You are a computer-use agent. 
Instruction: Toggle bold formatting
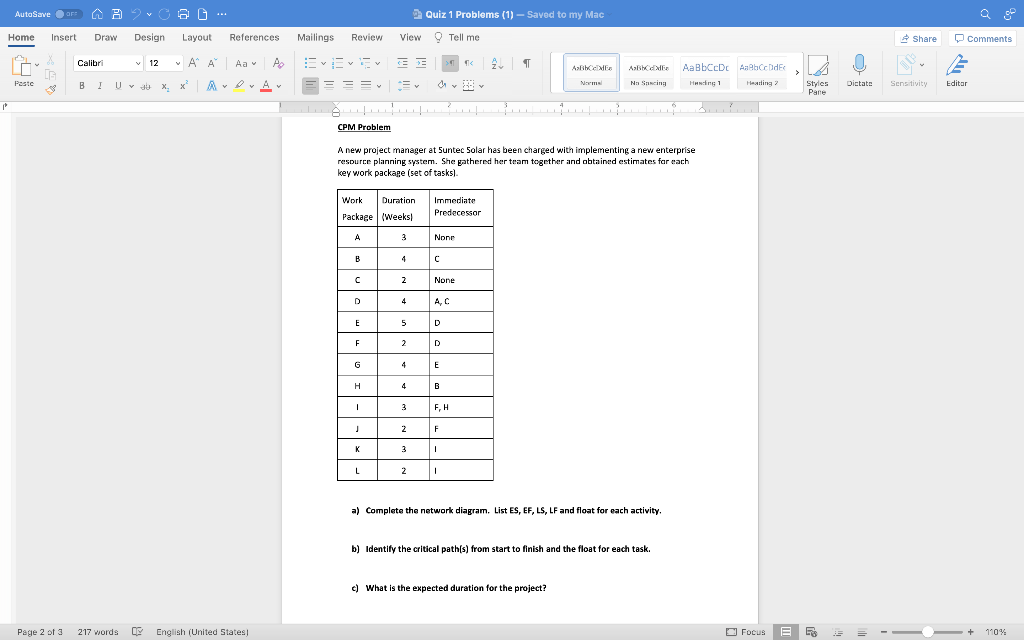point(82,86)
